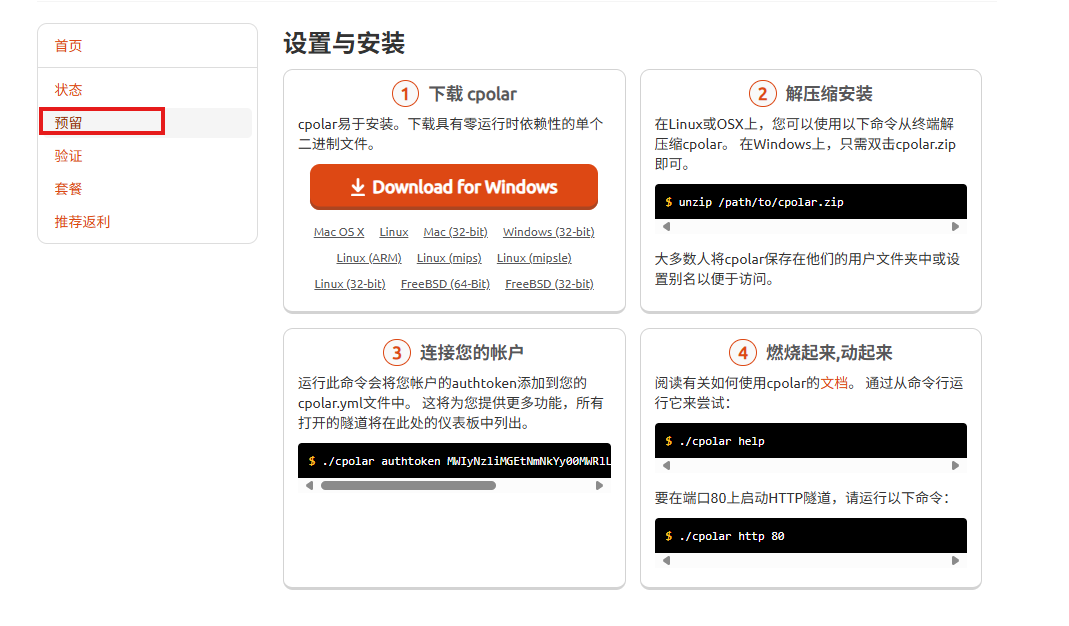Select 推荐返利 in the sidebar
Screen dimensions: 1069x626
(82, 222)
